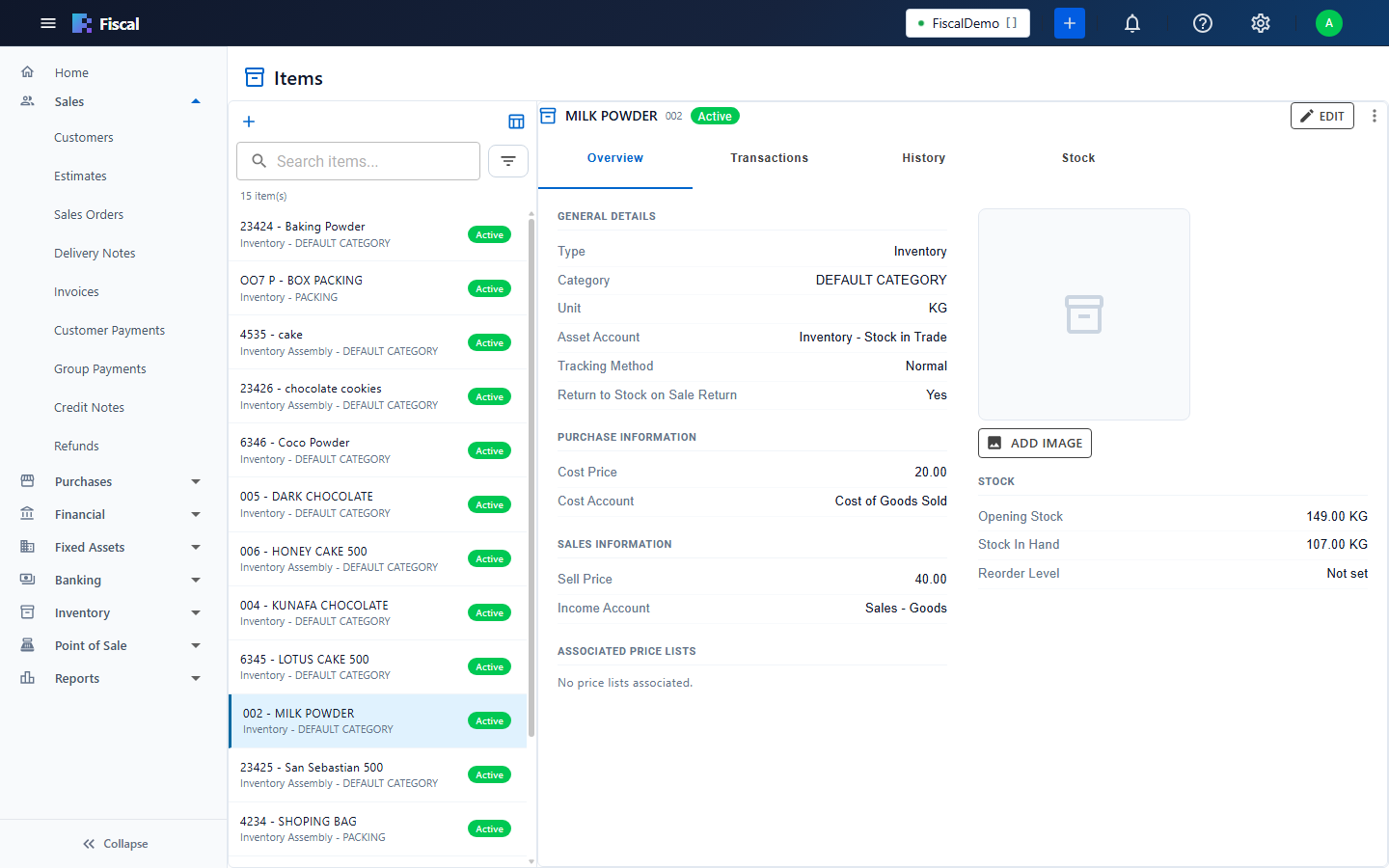Open the help question mark icon
1389x868 pixels.
point(1203,23)
